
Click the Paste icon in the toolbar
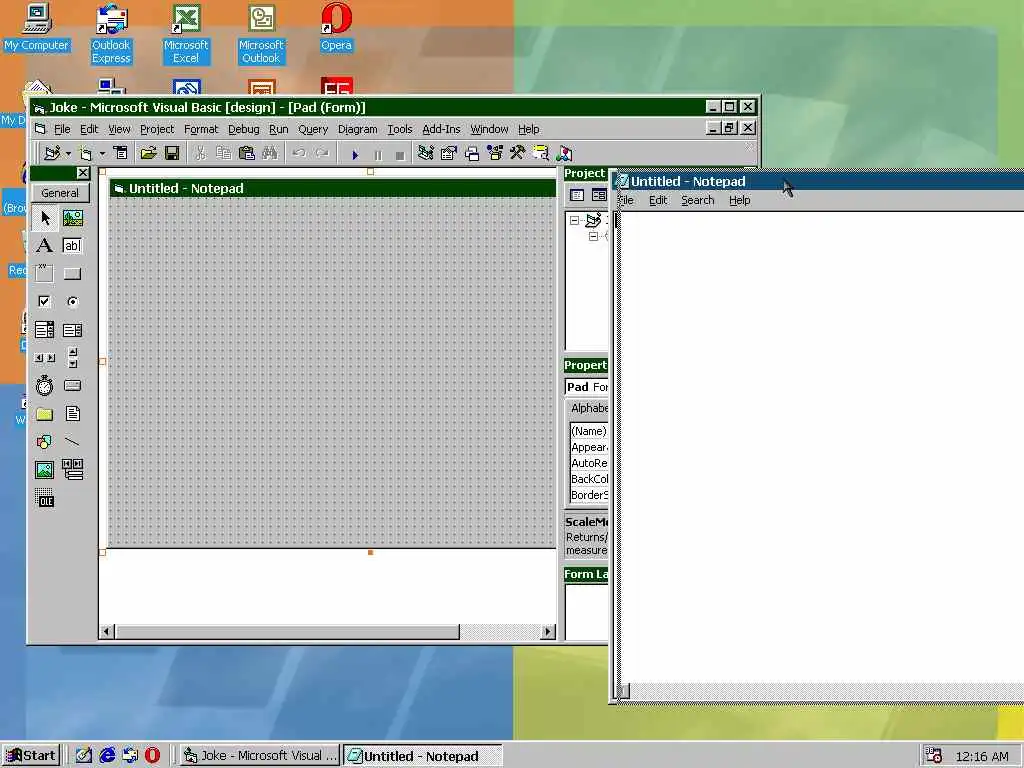[246, 153]
